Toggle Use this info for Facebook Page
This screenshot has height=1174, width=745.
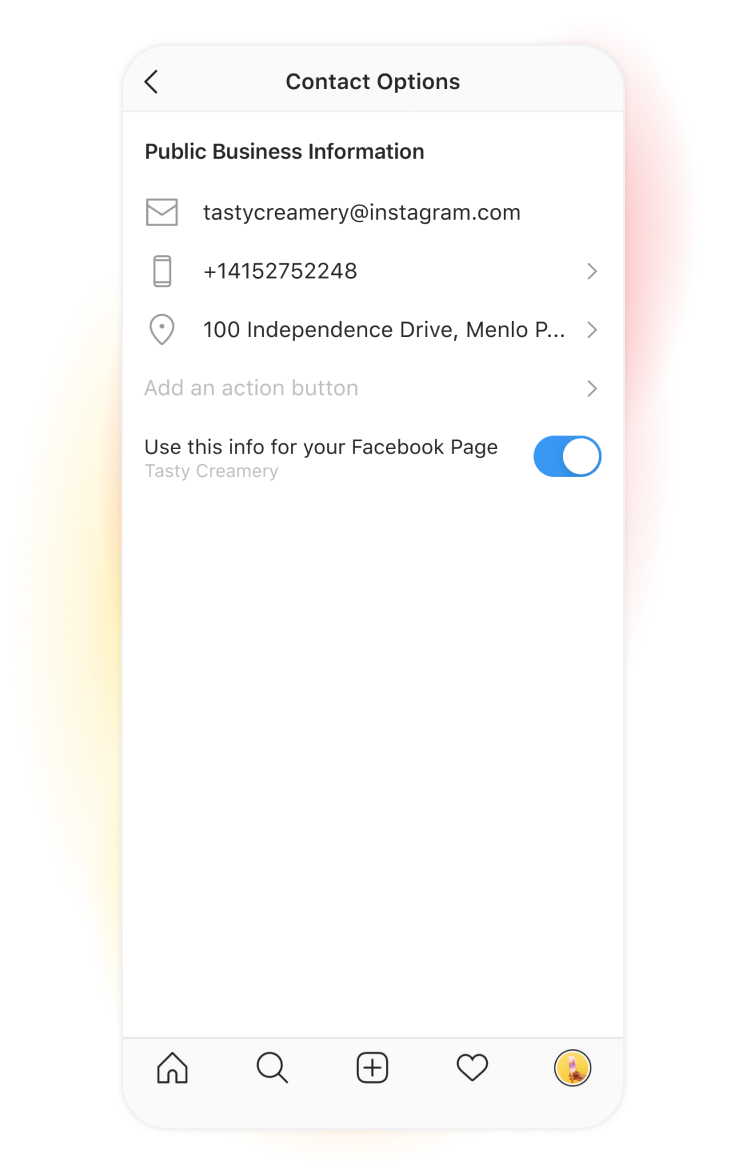(567, 457)
